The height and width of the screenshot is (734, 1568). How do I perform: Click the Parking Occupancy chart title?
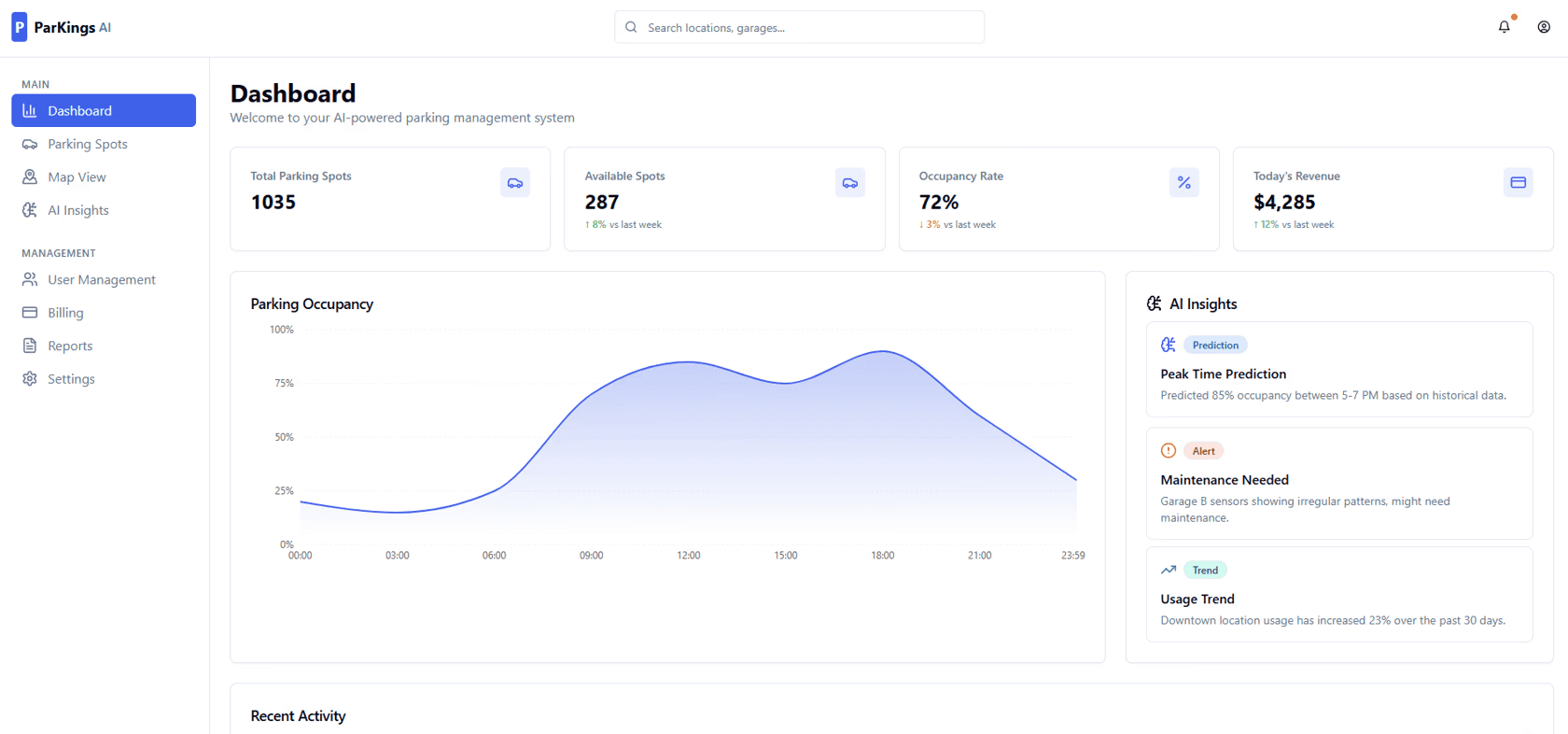(x=312, y=303)
